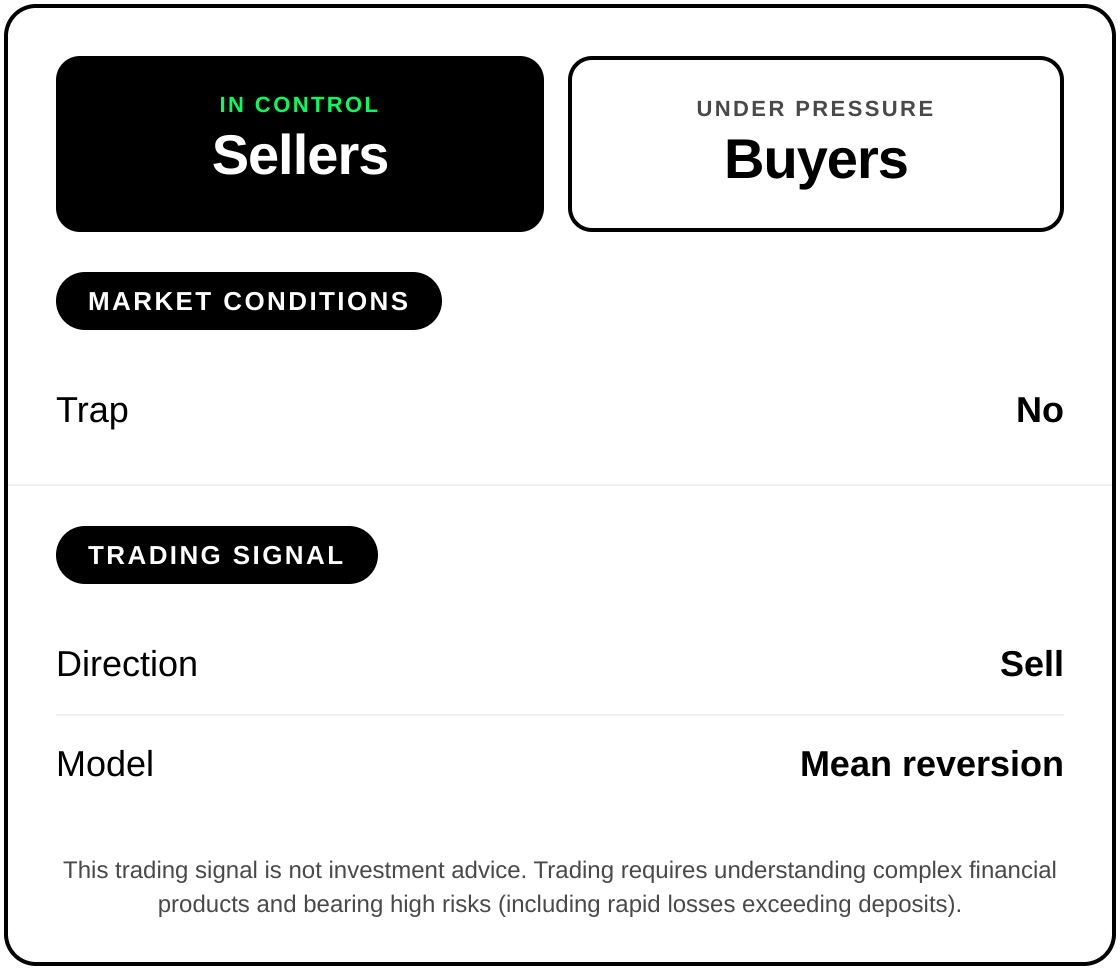Click the Mean reversion model value
The width and height of the screenshot is (1120, 970).
931,764
